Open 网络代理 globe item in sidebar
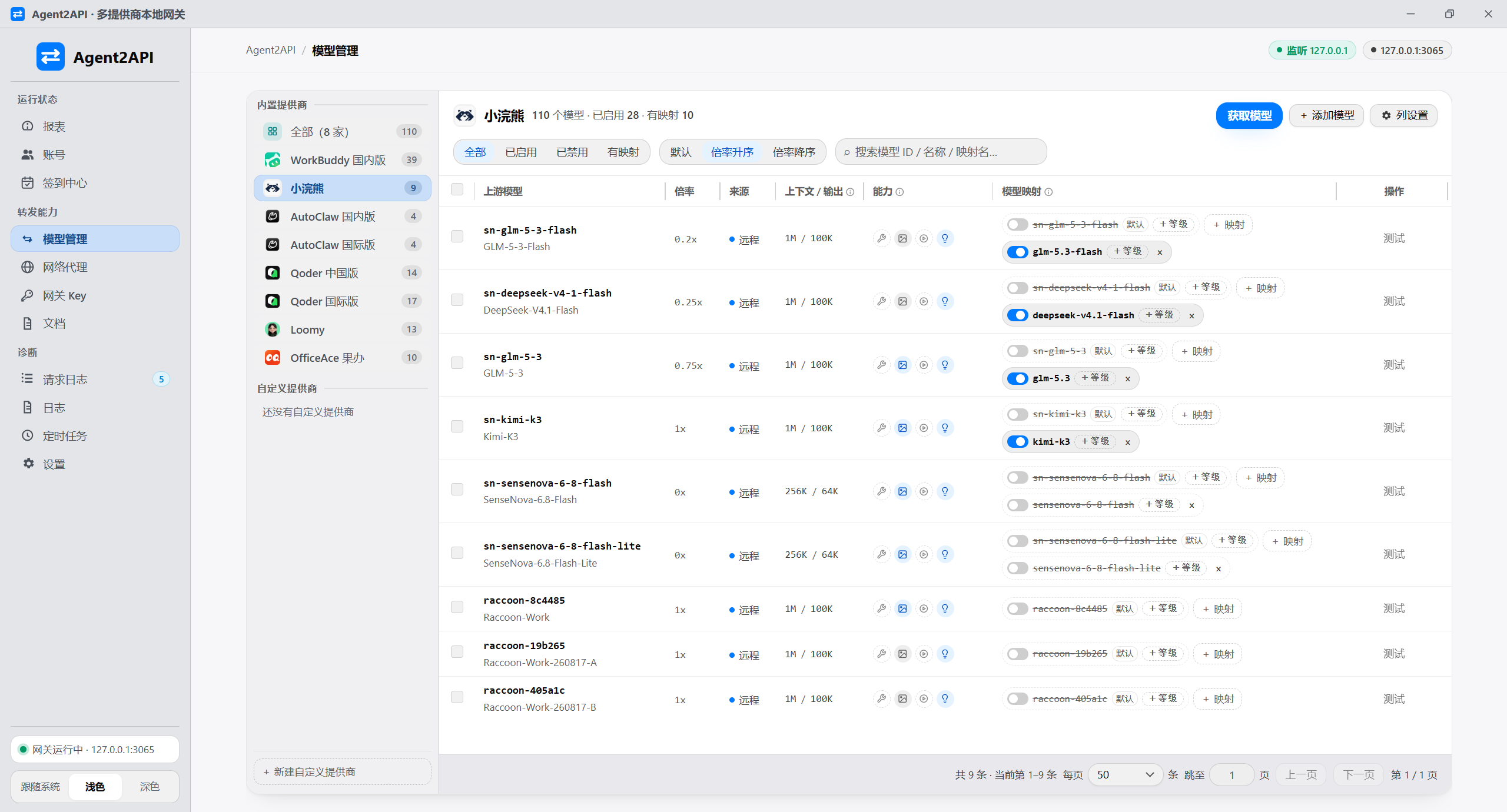Viewport: 1507px width, 812px height. [95, 267]
